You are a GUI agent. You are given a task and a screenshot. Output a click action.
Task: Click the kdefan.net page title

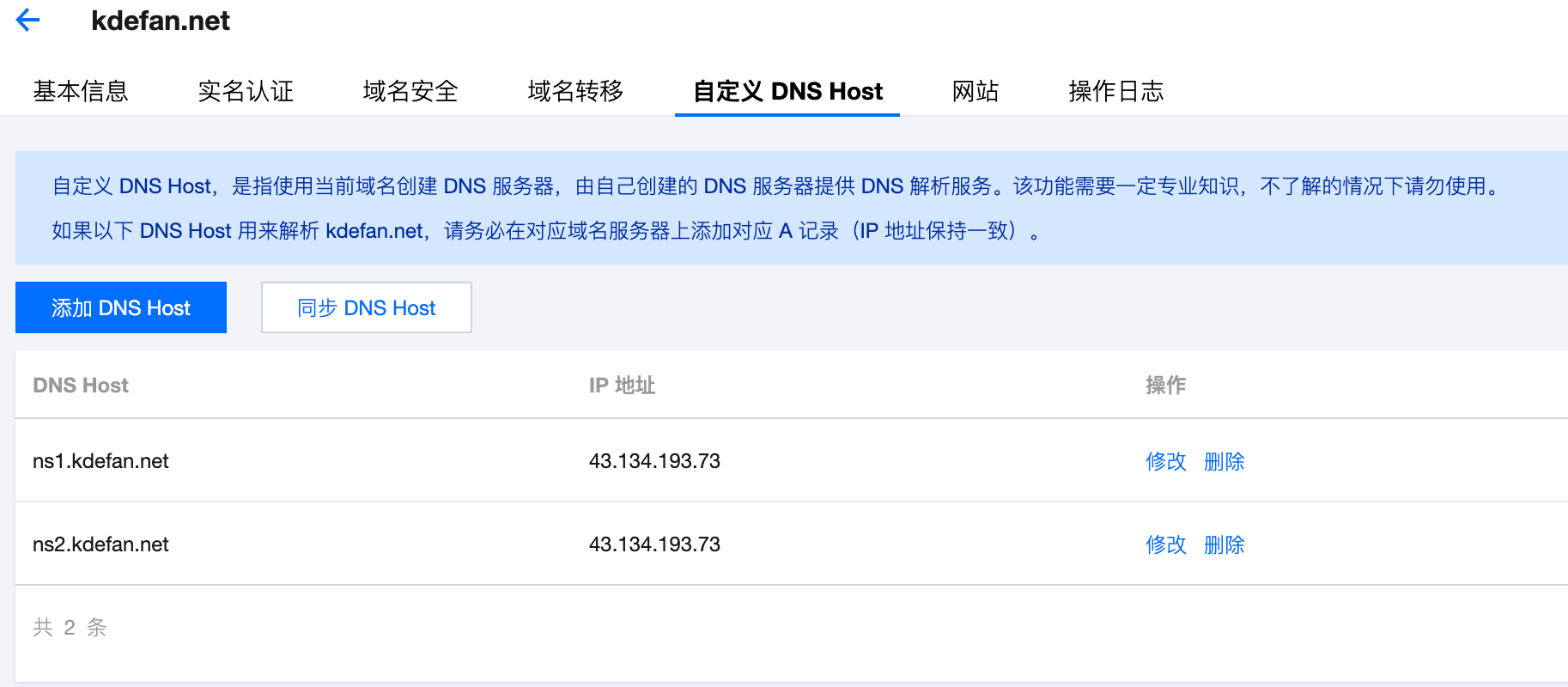click(161, 21)
